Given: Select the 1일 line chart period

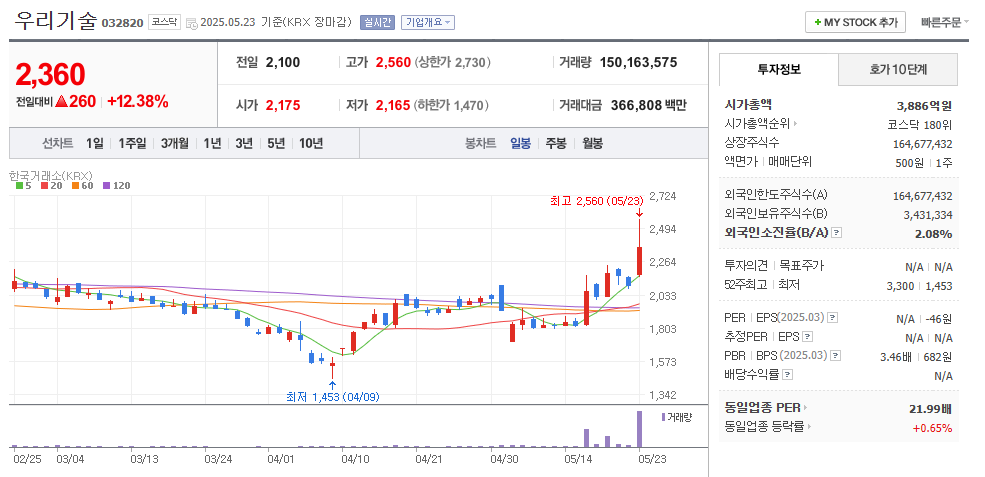Looking at the screenshot, I should (x=95, y=143).
